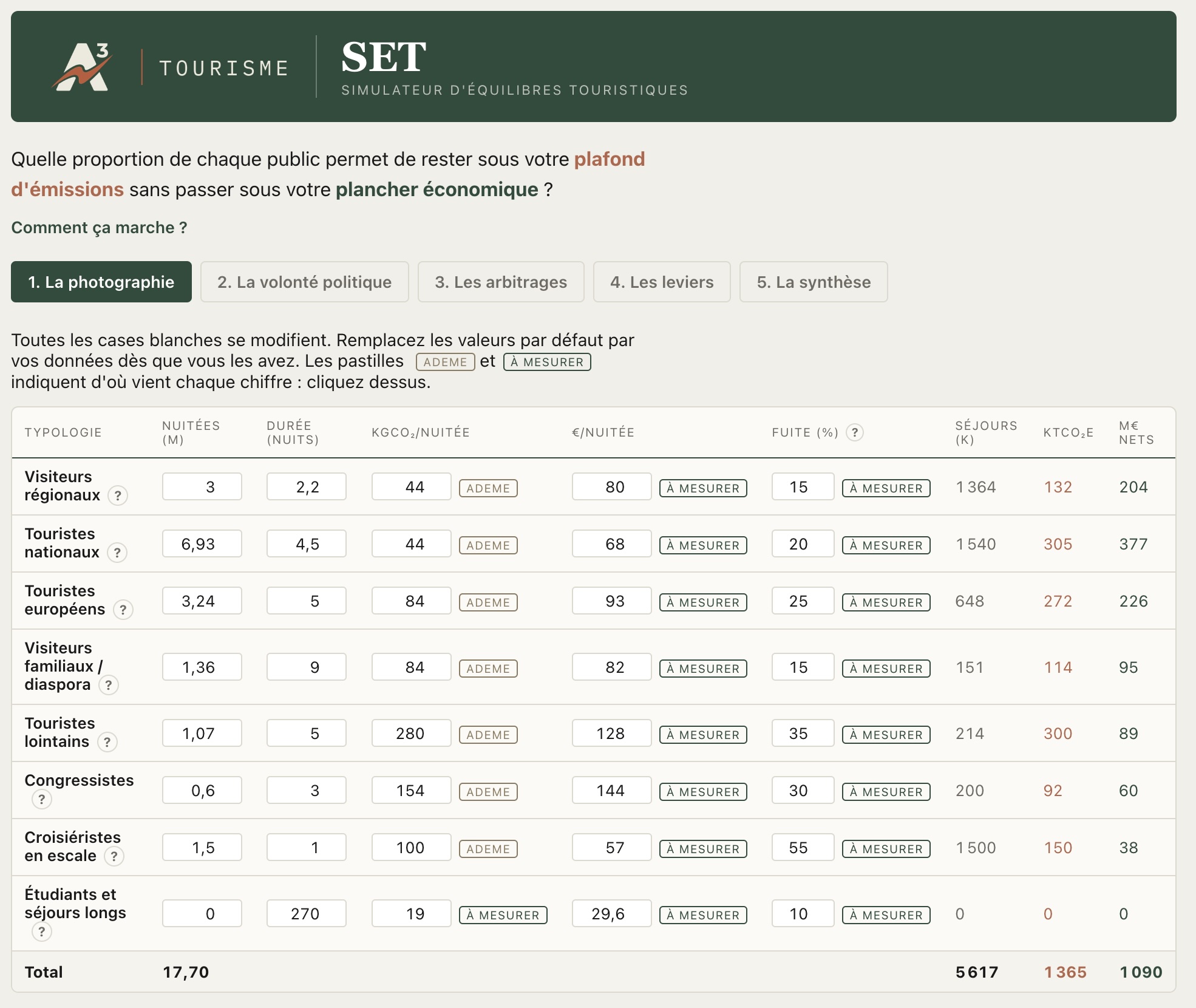Edit nuitées field for Visiteurs régionaux
1196x1008 pixels.
coord(202,487)
